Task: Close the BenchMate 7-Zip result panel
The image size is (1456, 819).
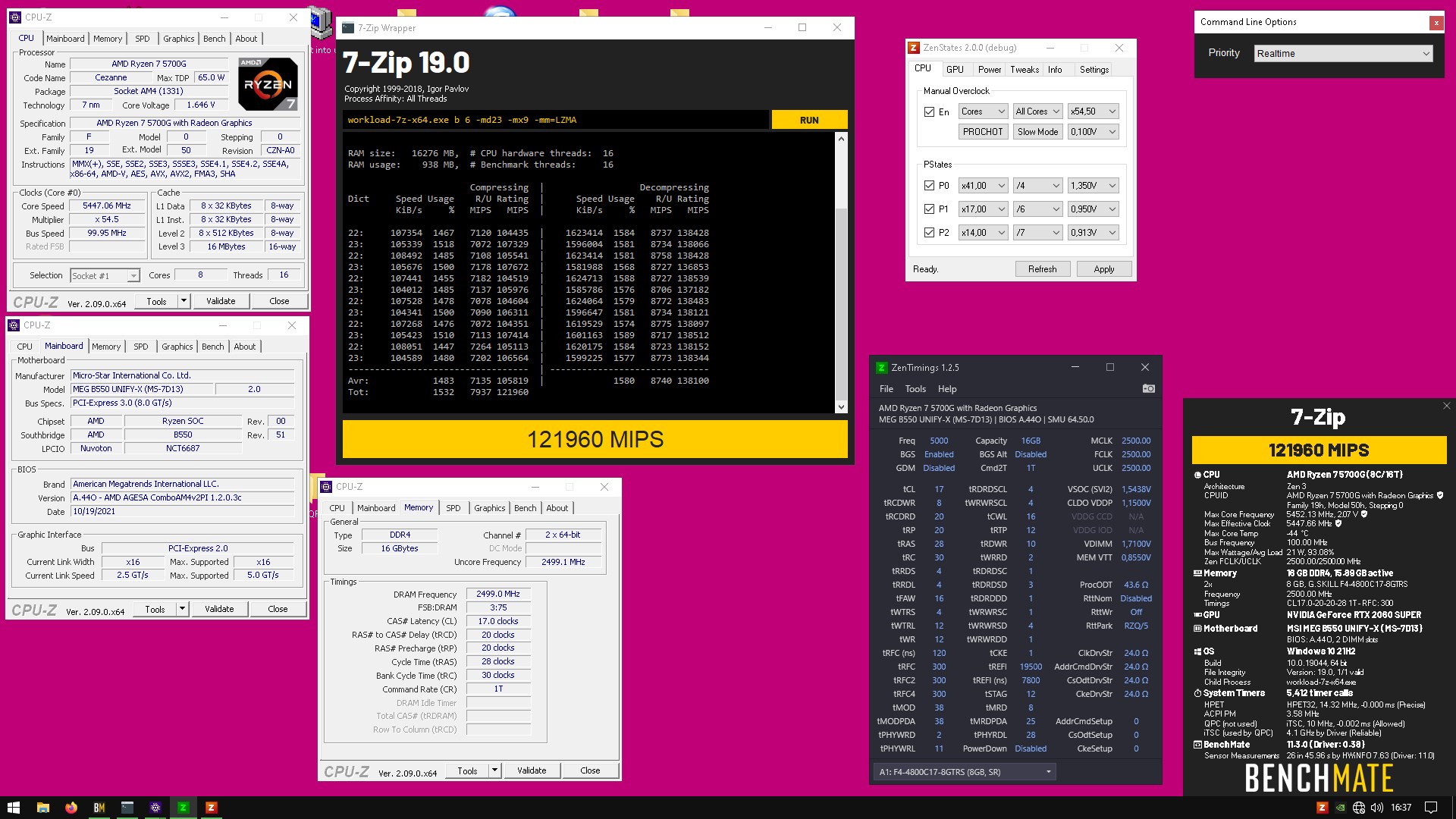Action: tap(1446, 406)
